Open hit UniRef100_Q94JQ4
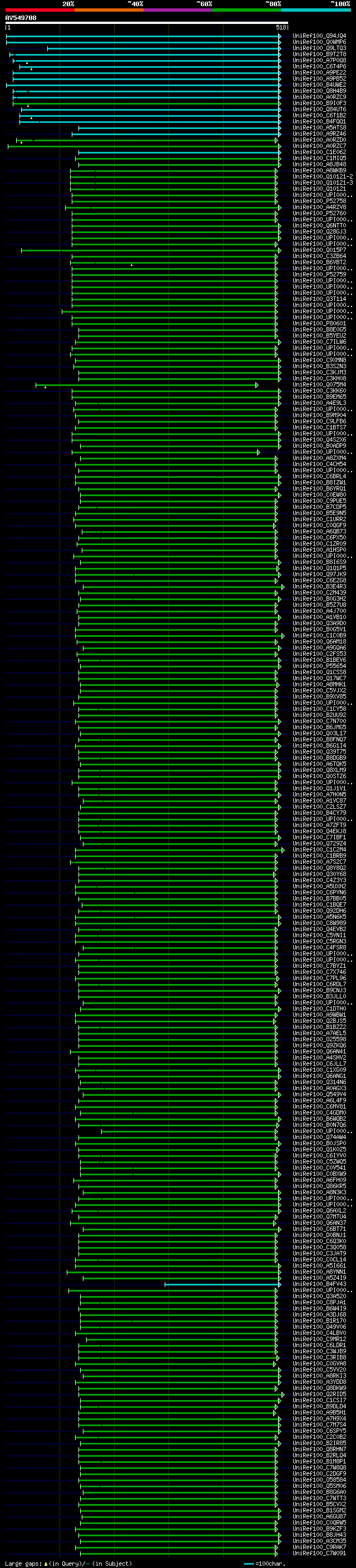This screenshot has height=1568, width=356. coord(319,36)
